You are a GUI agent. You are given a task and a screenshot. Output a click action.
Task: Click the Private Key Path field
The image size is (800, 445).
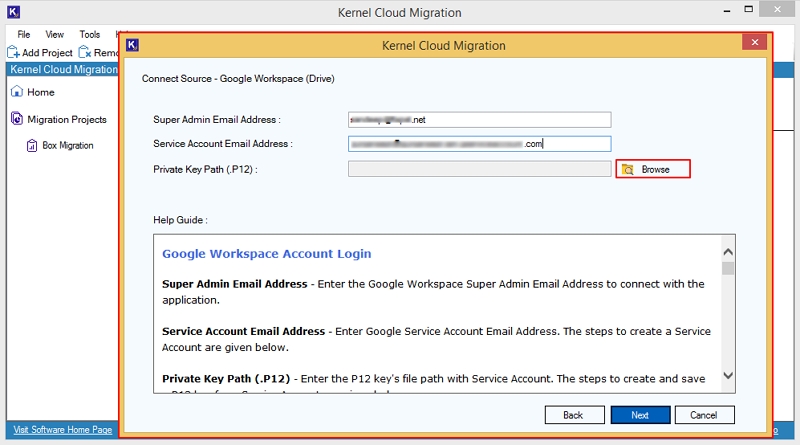click(x=480, y=169)
